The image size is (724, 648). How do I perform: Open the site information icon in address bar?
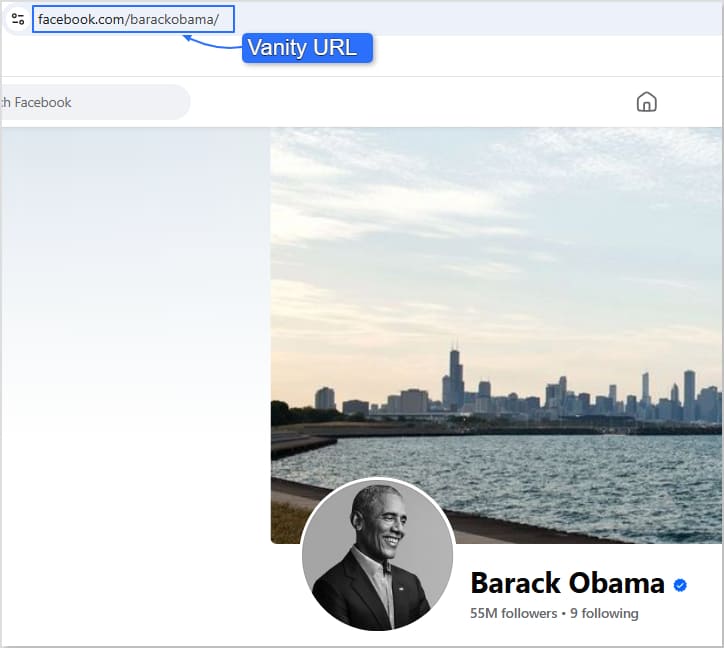pos(18,19)
